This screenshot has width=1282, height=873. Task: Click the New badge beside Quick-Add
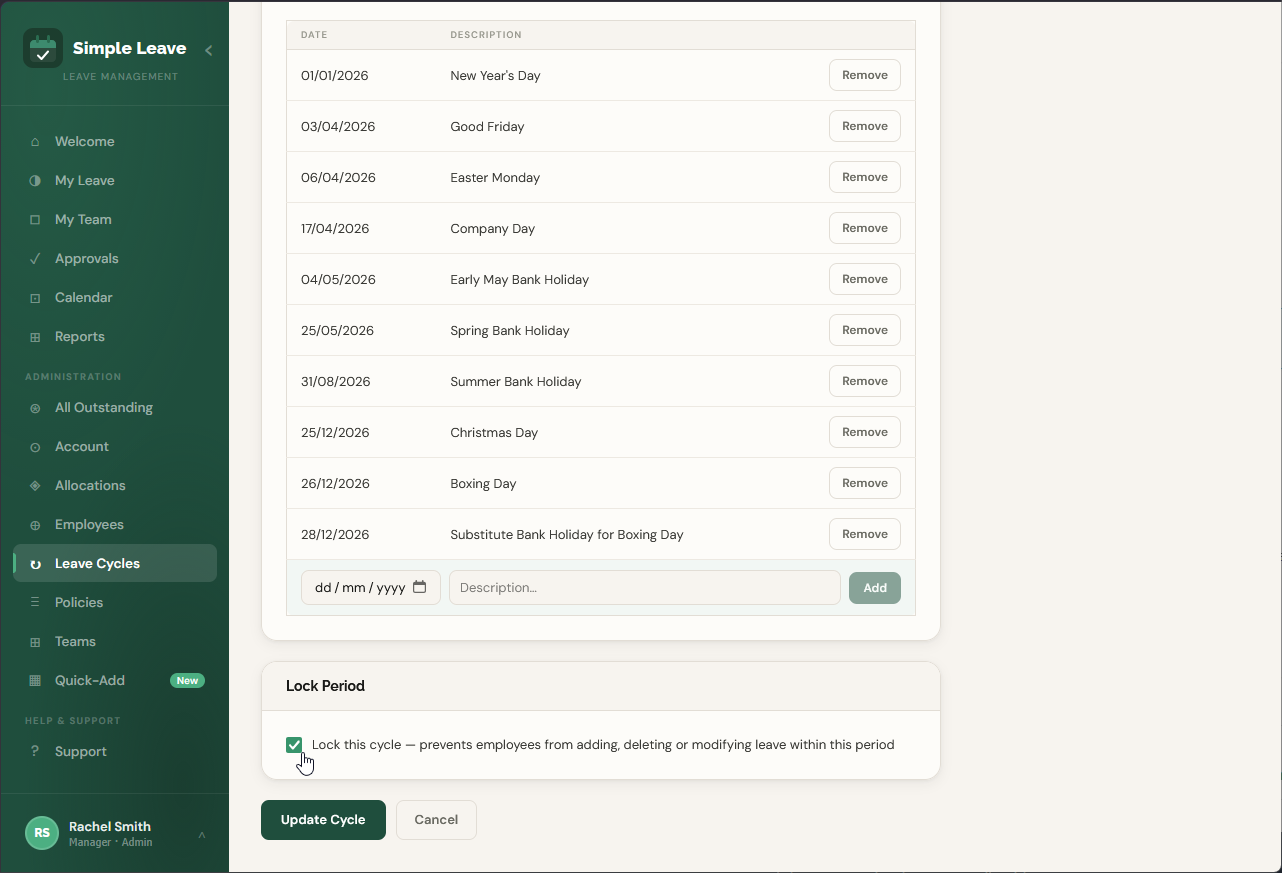tap(187, 681)
